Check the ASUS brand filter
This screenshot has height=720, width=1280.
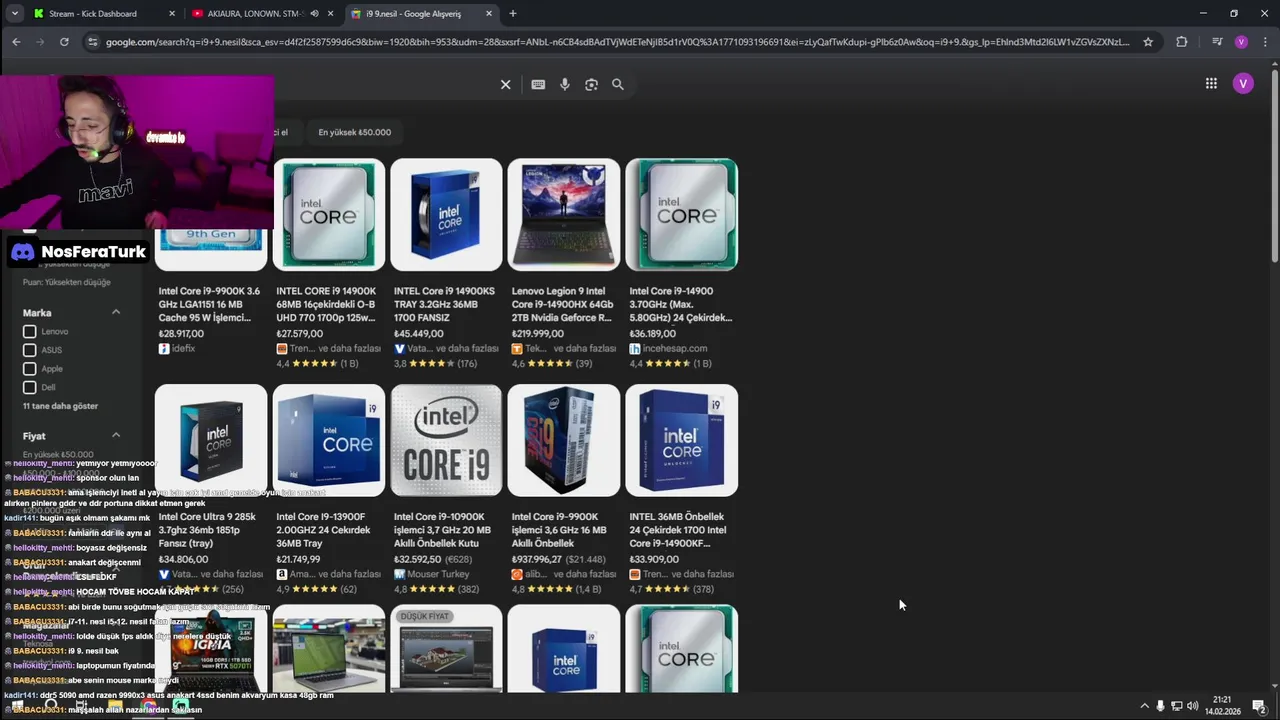[29, 350]
